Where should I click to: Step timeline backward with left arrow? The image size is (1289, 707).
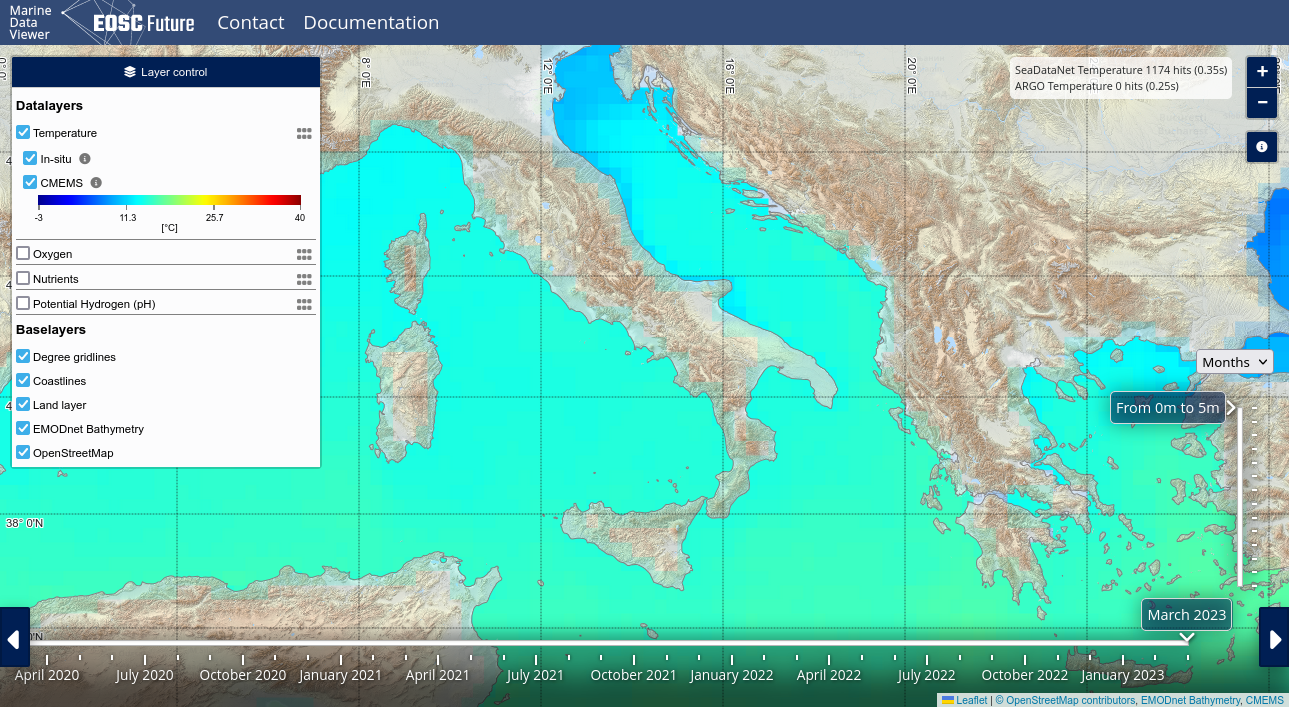click(x=14, y=638)
